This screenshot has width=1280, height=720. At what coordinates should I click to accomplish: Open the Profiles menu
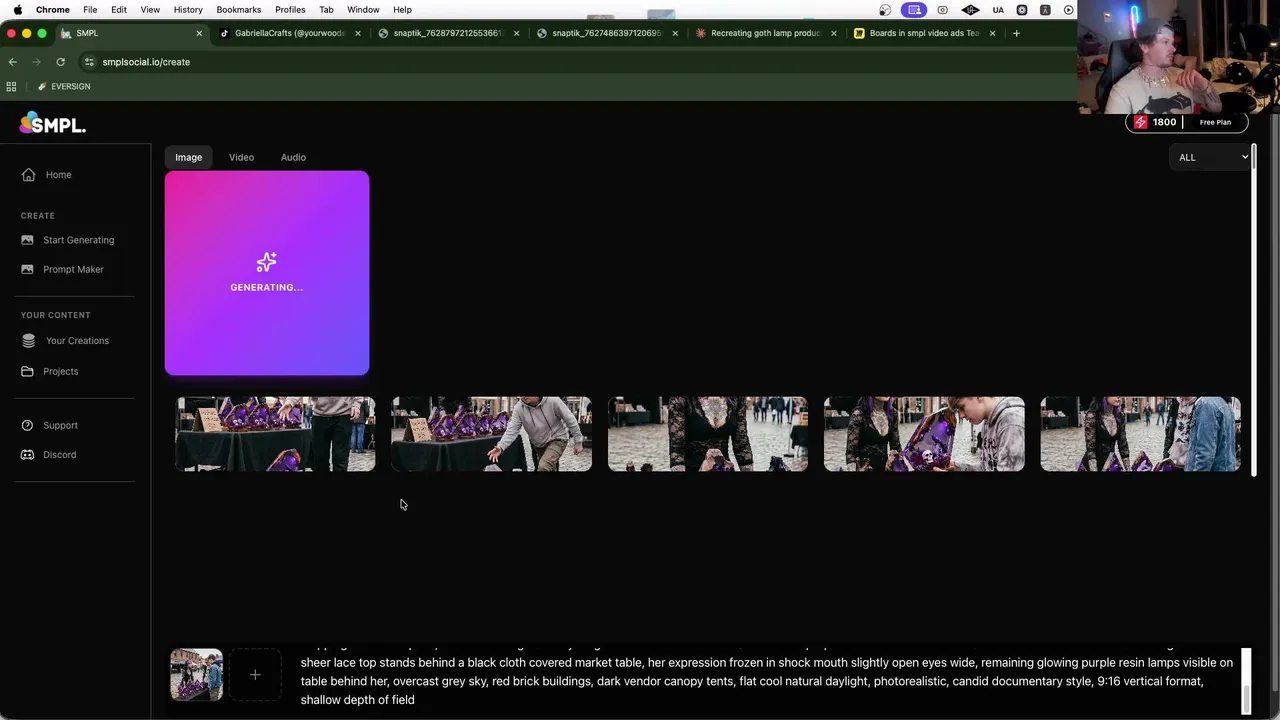290,10
